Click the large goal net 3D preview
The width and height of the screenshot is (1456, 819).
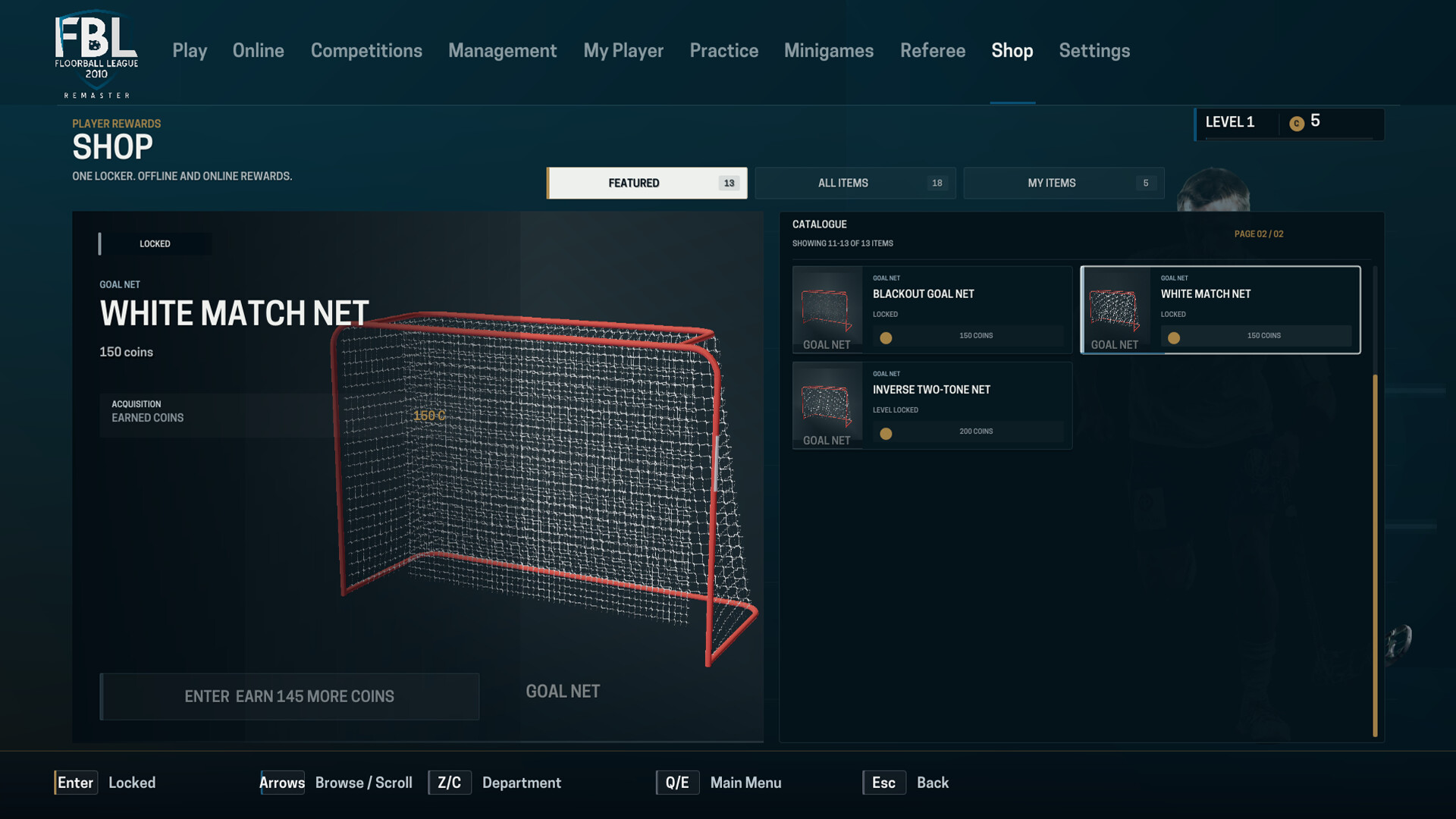coord(542,485)
